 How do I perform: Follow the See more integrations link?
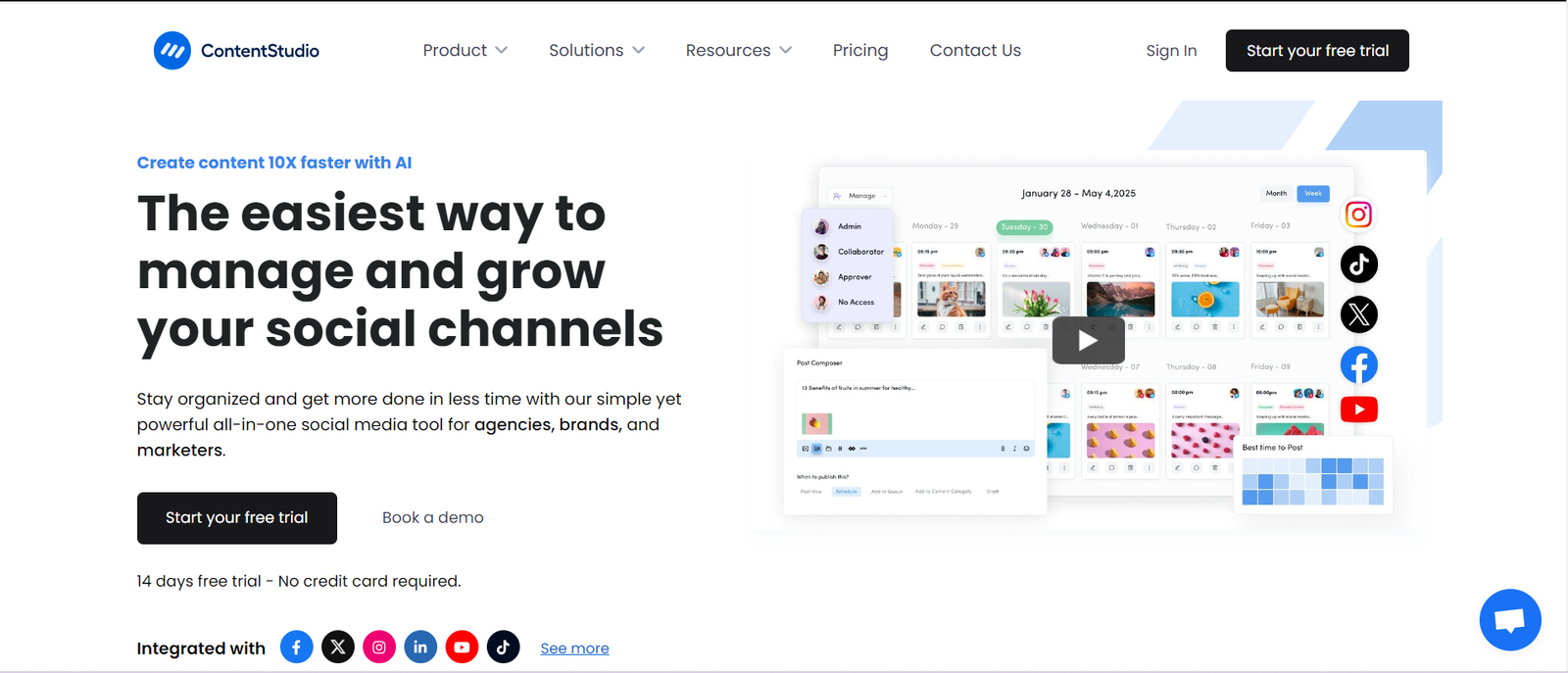coord(574,649)
